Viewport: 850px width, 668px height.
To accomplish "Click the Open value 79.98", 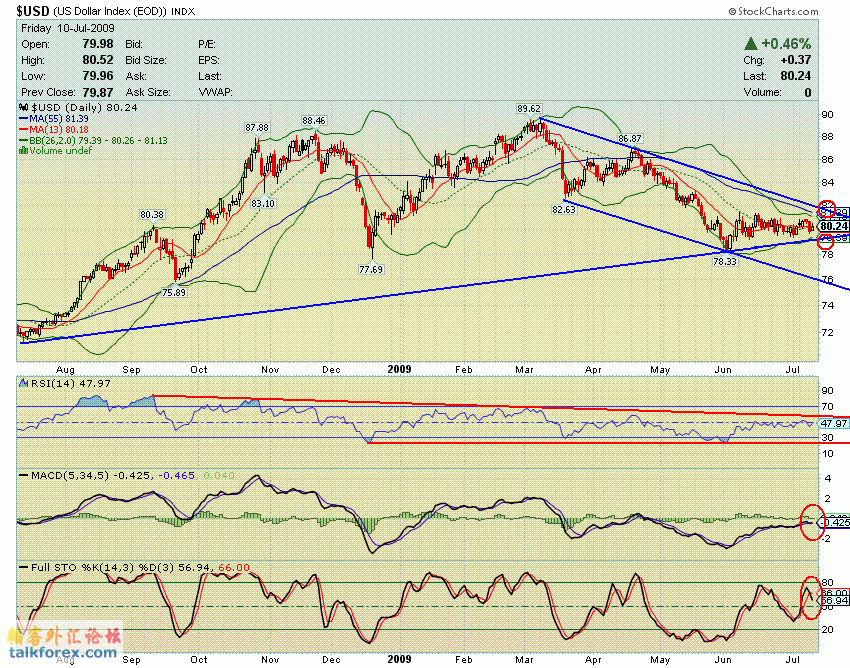I will click(98, 44).
